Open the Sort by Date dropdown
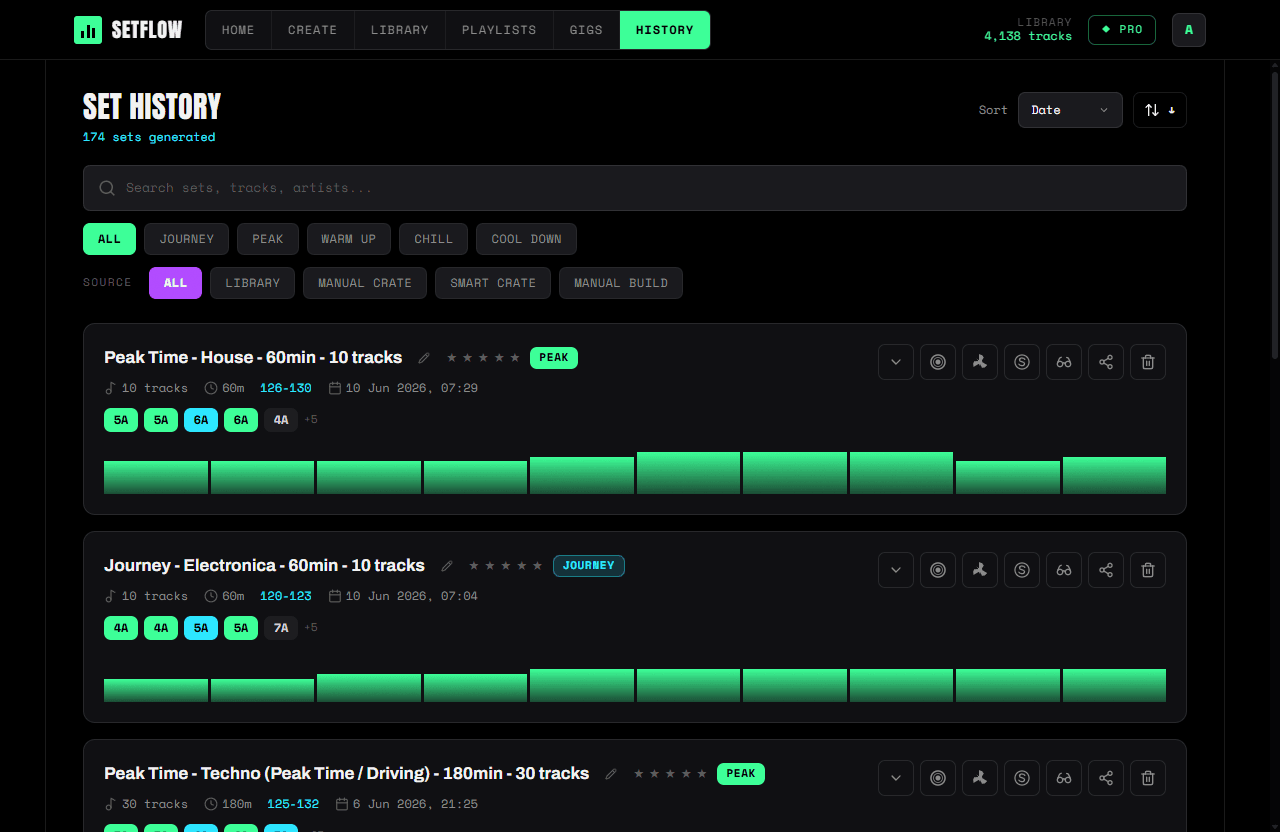The image size is (1280, 832). 1070,110
